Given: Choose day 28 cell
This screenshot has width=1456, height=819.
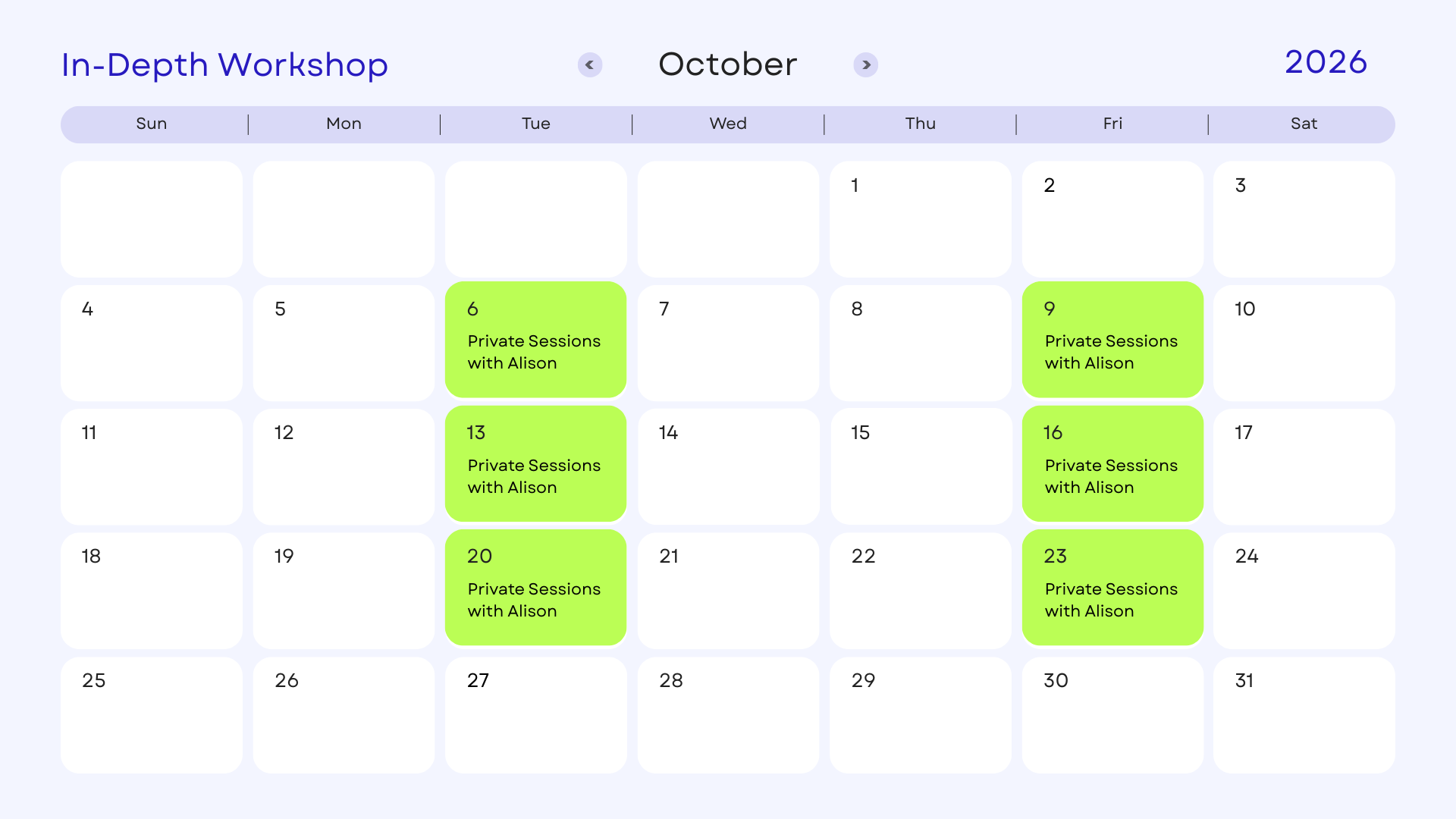Looking at the screenshot, I should (x=728, y=715).
